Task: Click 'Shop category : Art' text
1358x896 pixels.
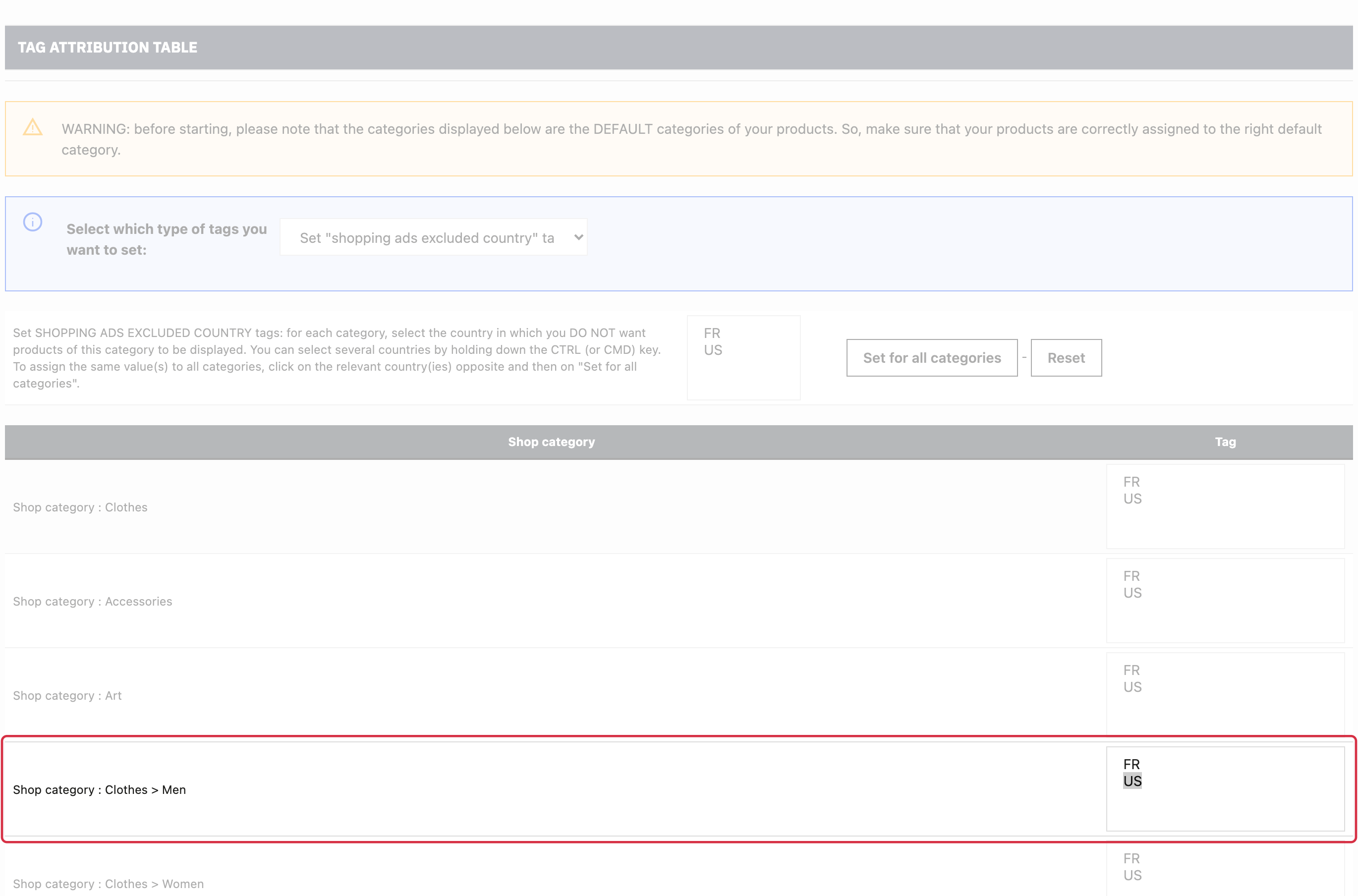Action: point(67,695)
